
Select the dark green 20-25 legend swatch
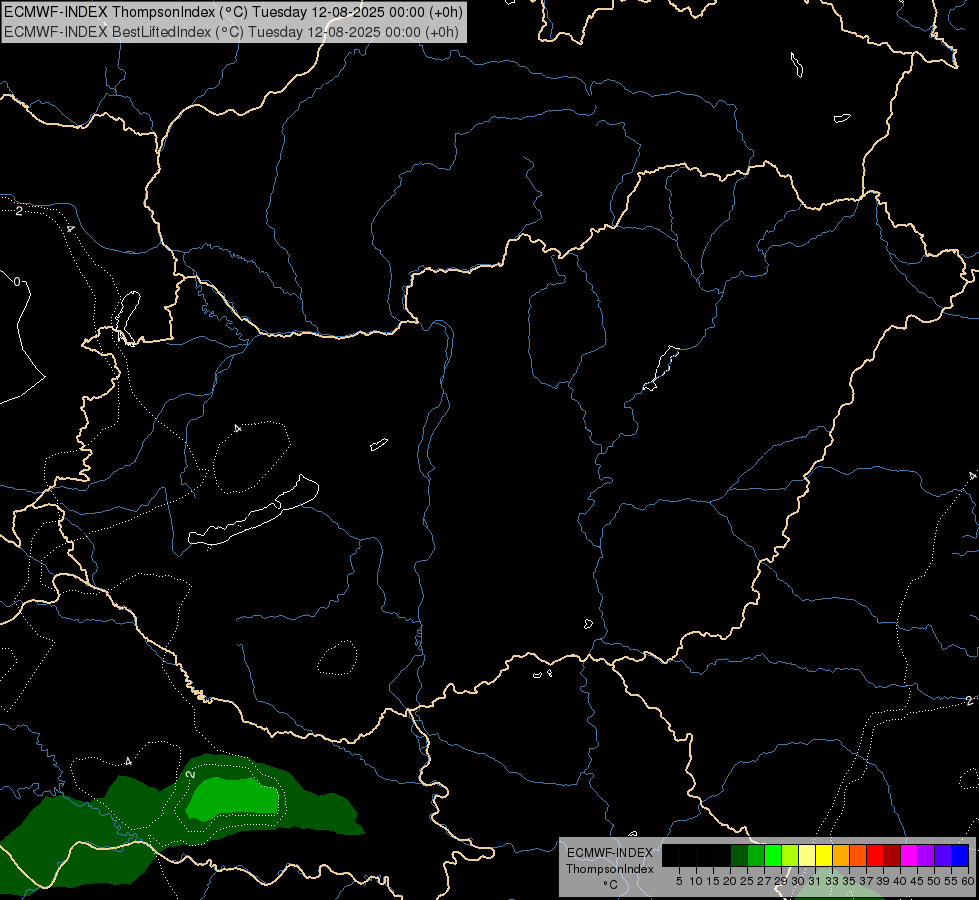739,855
